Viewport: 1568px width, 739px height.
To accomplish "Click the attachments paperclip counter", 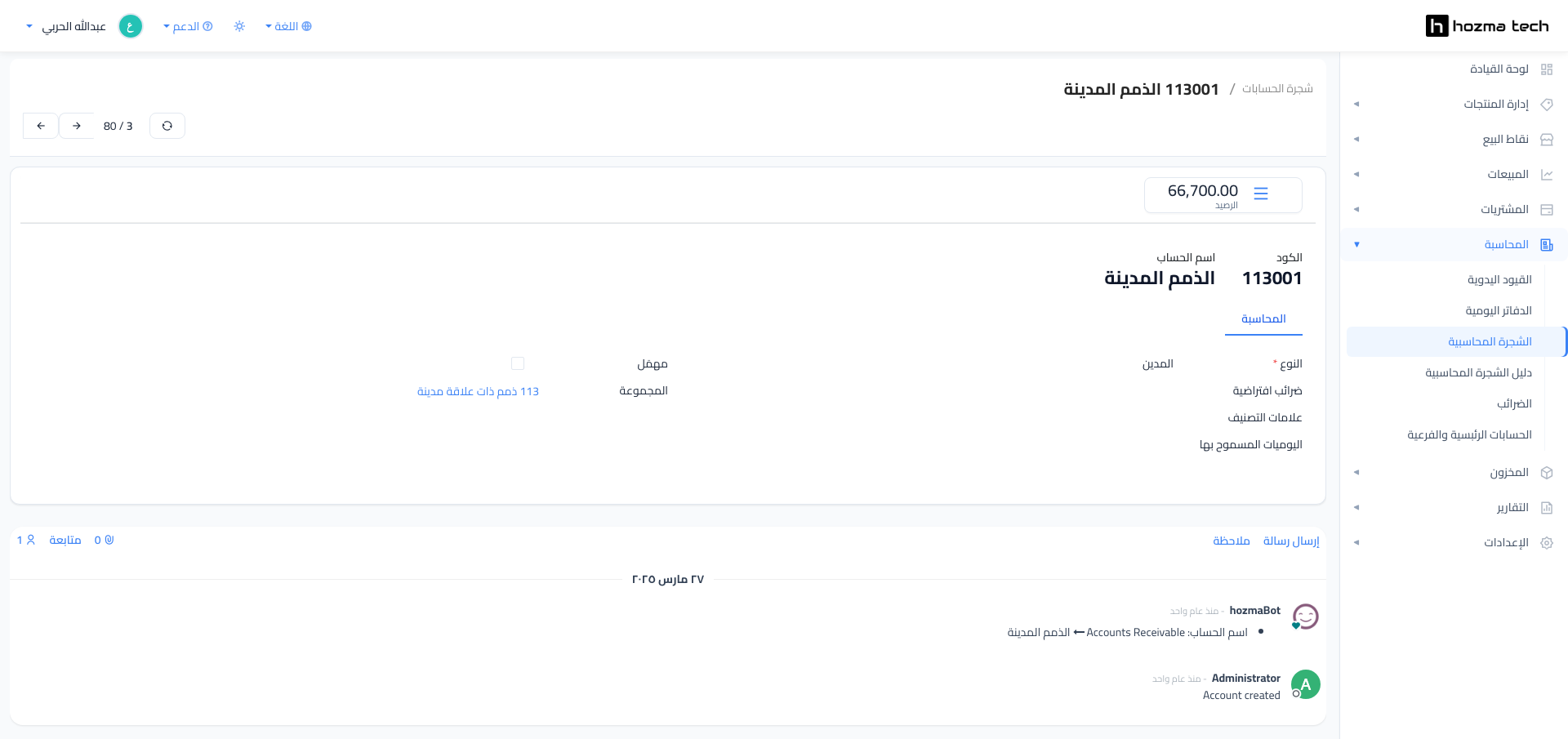I will point(104,540).
